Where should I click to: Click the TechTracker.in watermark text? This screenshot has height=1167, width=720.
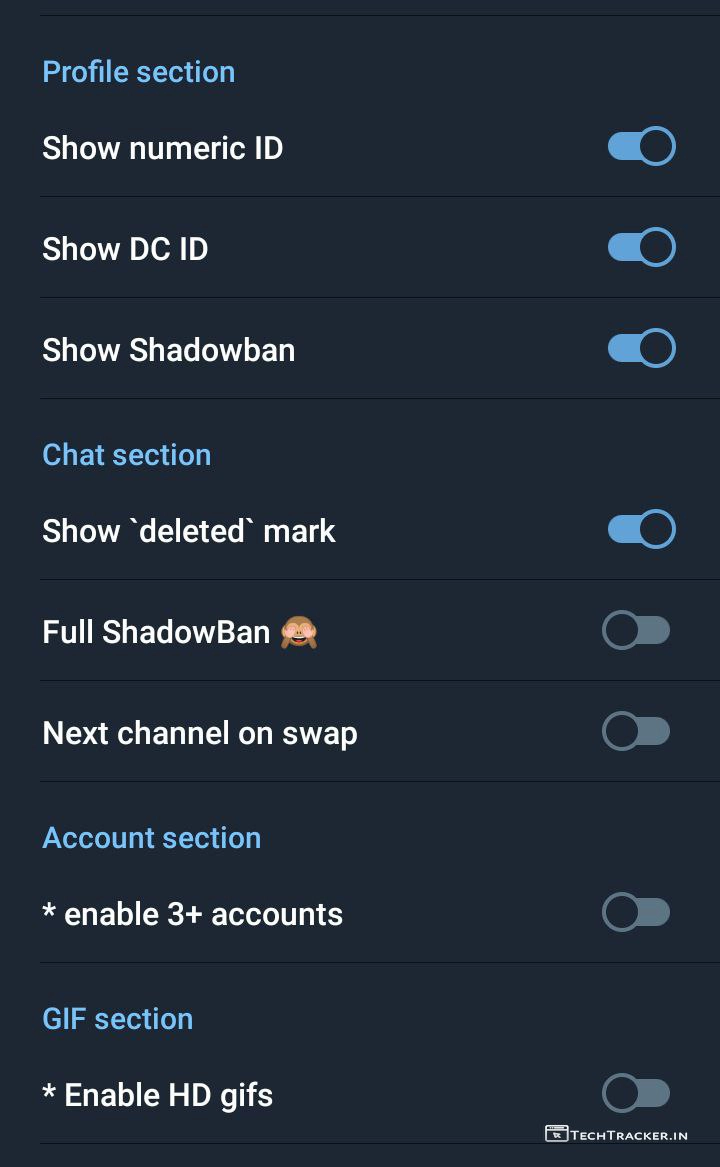click(x=629, y=1135)
